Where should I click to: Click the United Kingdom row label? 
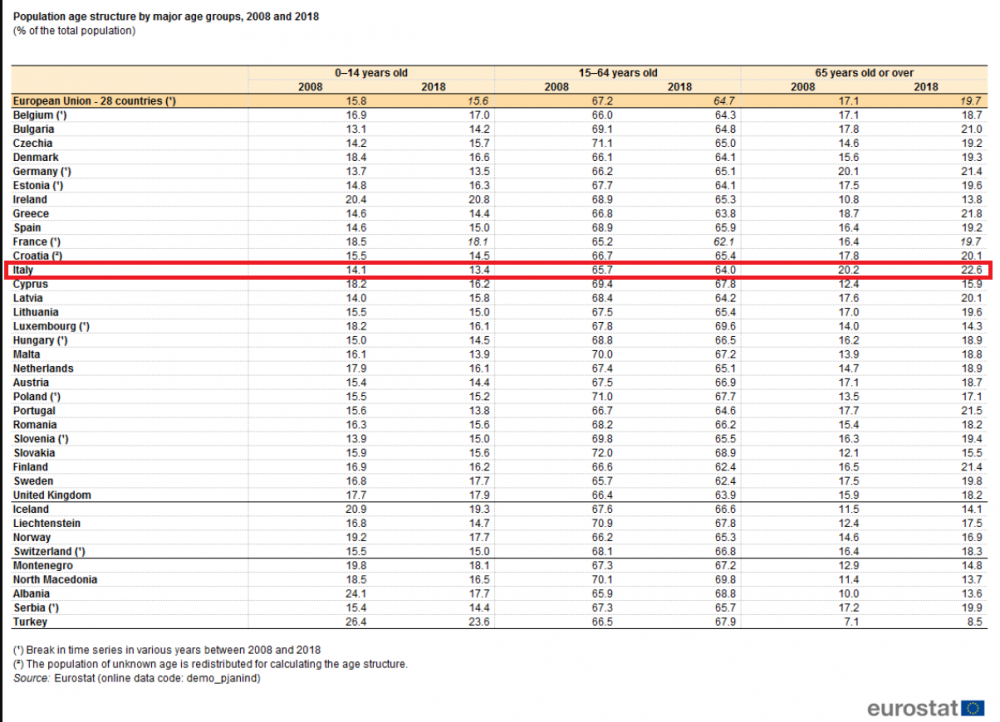[x=52, y=495]
